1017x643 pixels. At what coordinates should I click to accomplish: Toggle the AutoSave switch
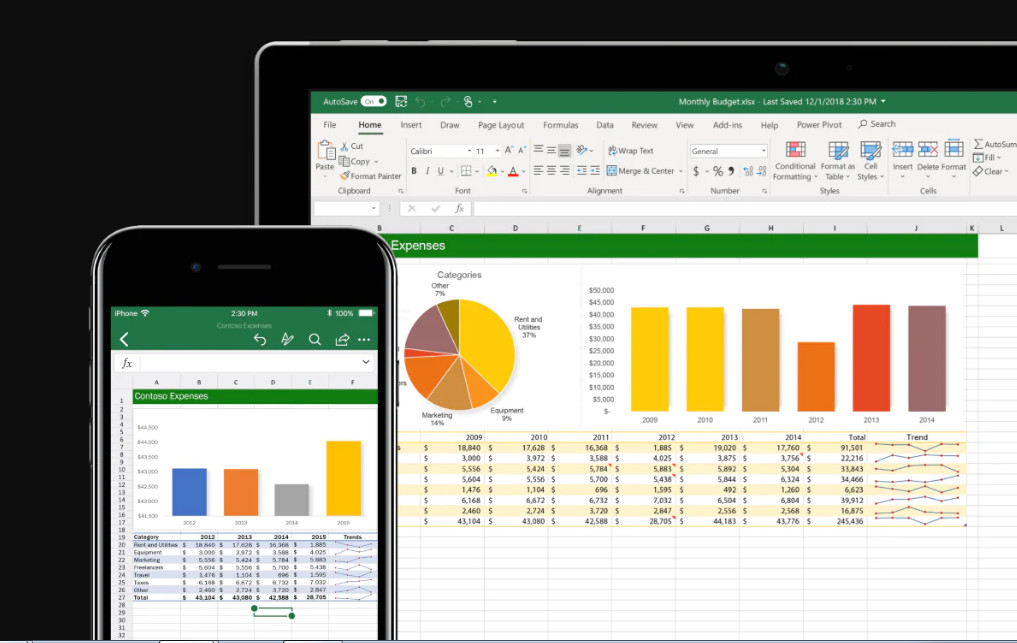tap(374, 101)
